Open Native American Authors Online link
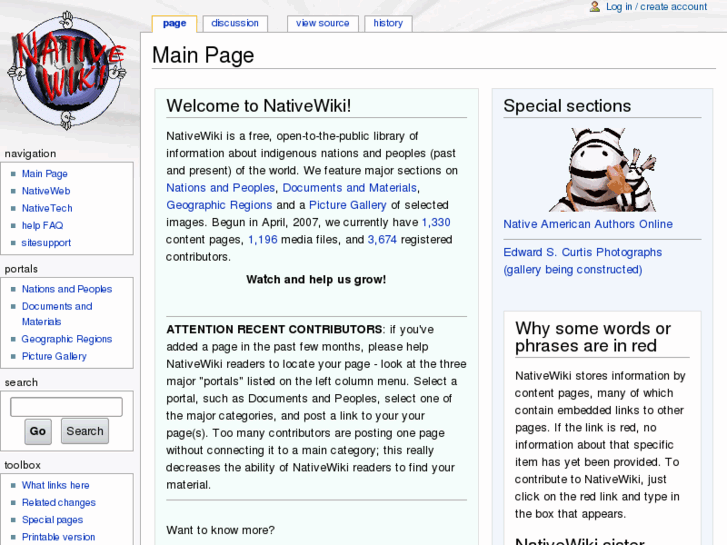727x545 pixels. 588,224
